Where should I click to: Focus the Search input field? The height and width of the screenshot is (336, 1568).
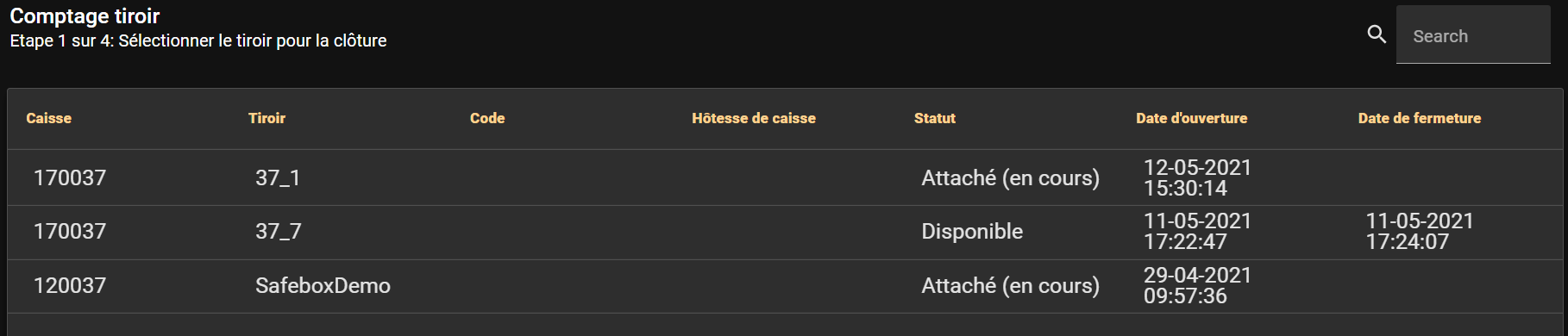point(1473,35)
